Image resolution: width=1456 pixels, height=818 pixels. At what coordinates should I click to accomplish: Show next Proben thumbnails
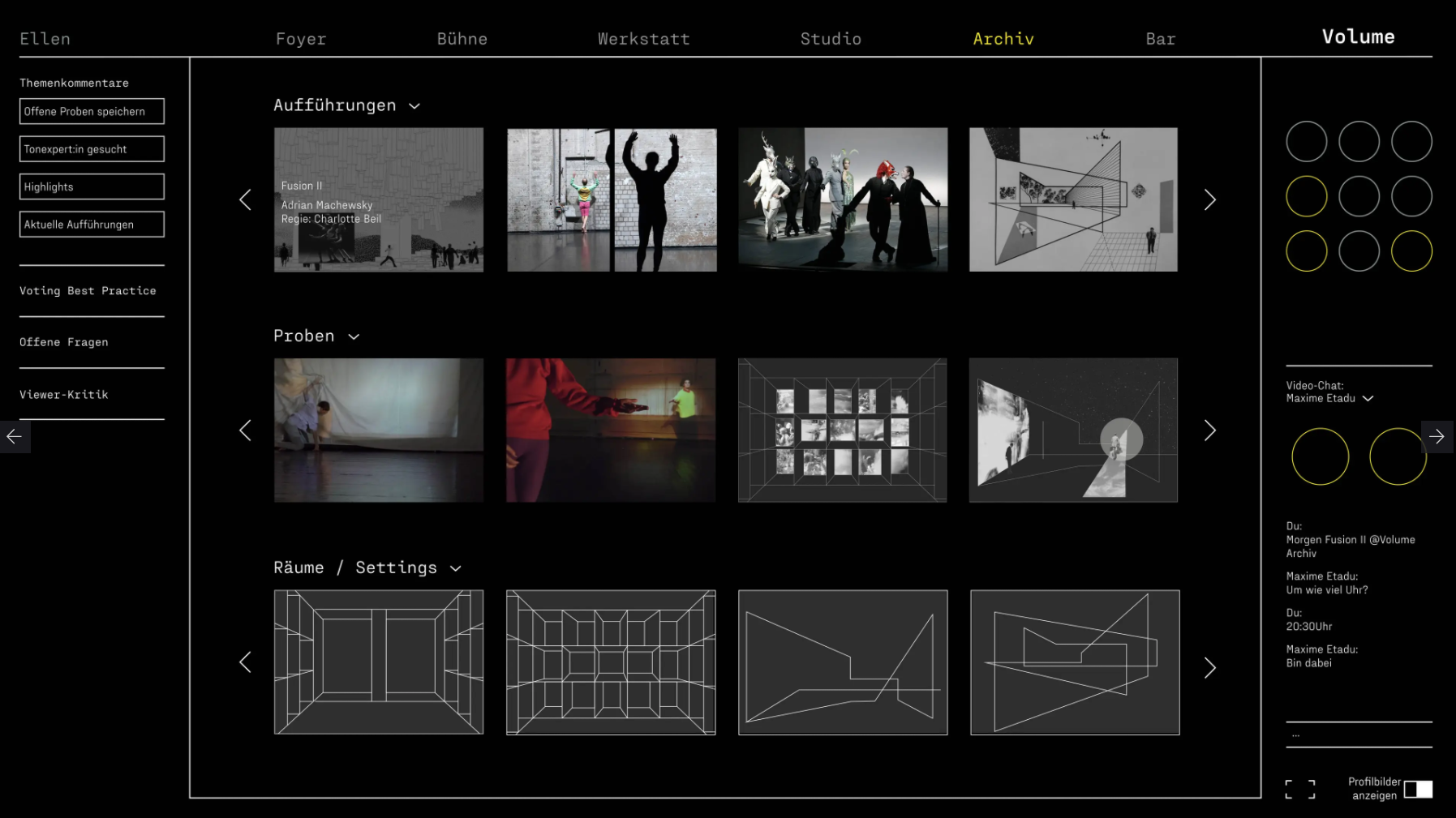tap(1209, 430)
